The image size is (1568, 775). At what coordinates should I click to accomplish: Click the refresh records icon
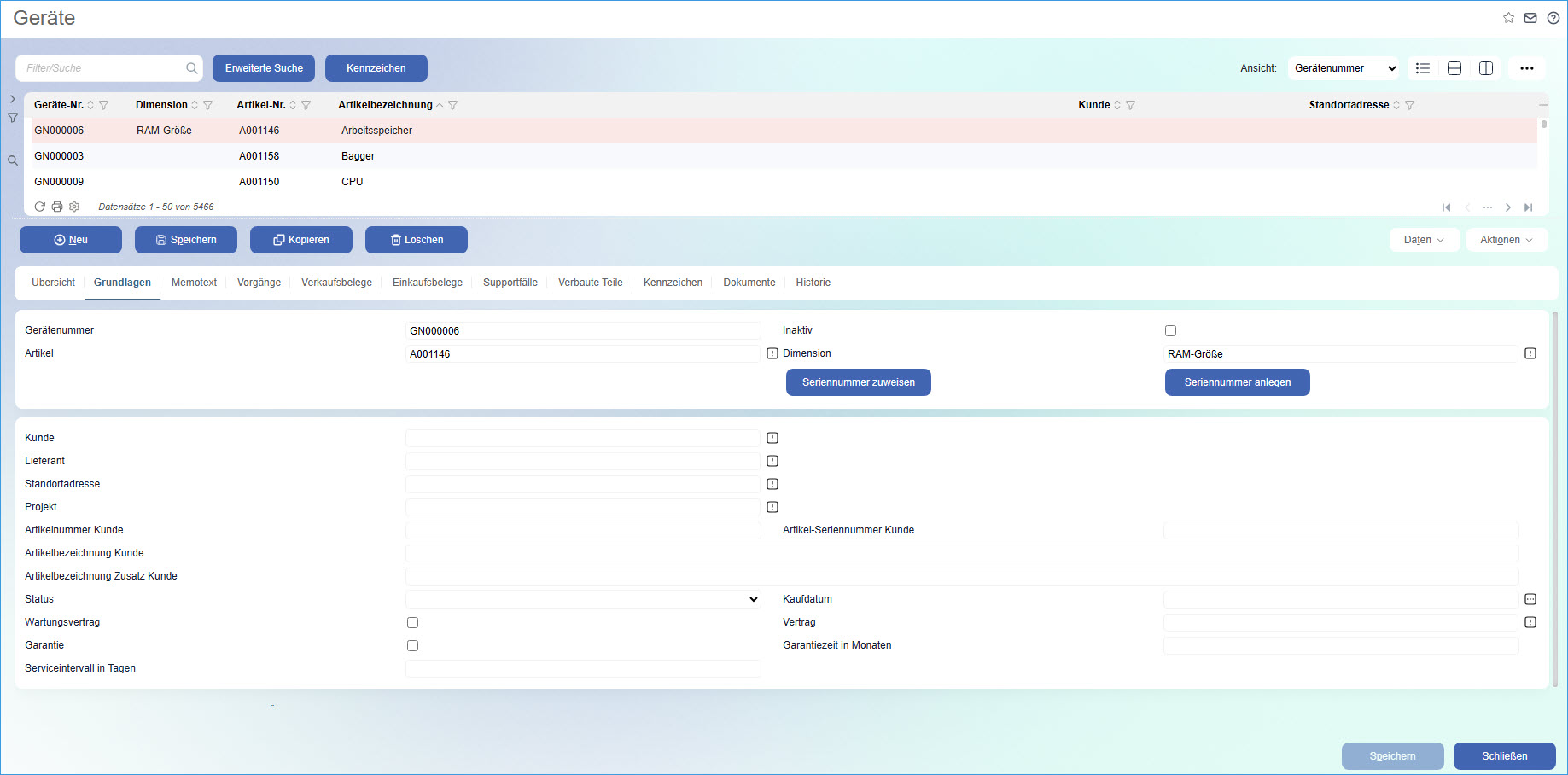[x=39, y=207]
